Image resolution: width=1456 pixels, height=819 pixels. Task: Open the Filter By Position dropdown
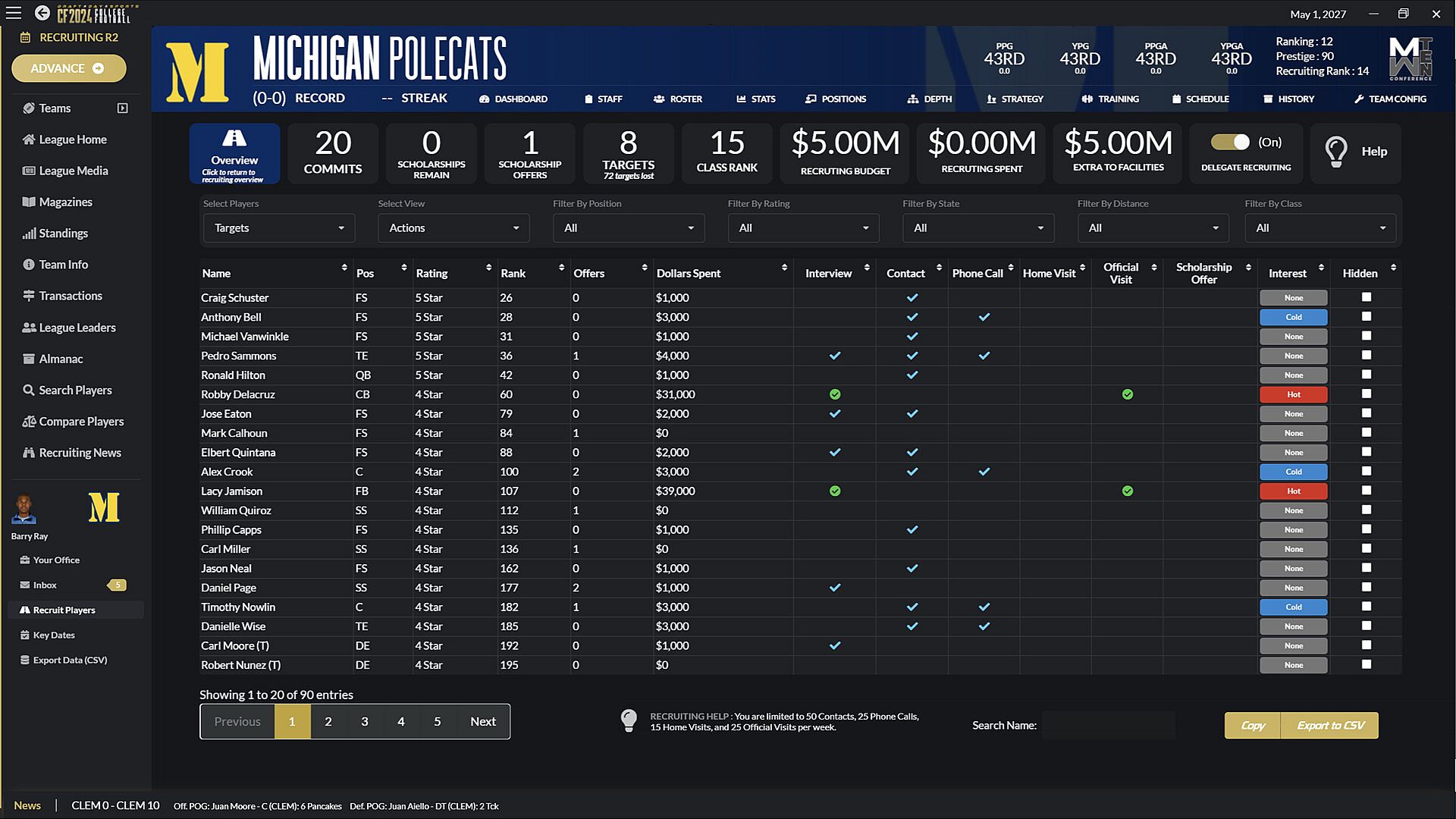pos(628,228)
